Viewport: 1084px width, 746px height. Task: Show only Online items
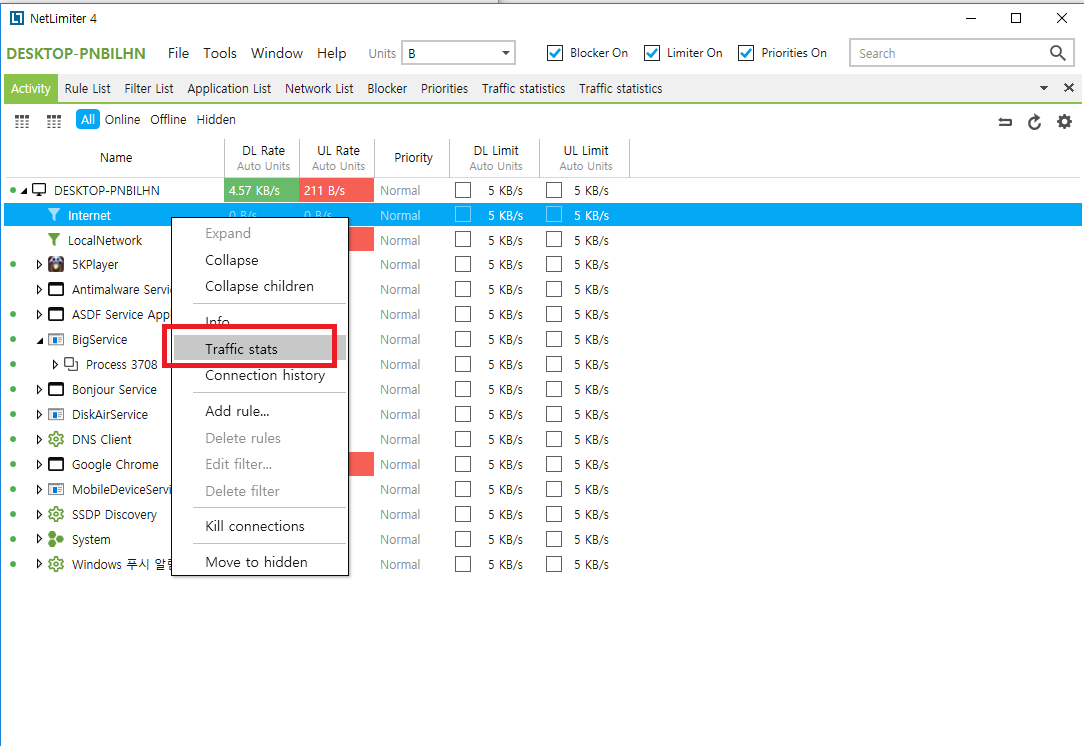point(122,120)
